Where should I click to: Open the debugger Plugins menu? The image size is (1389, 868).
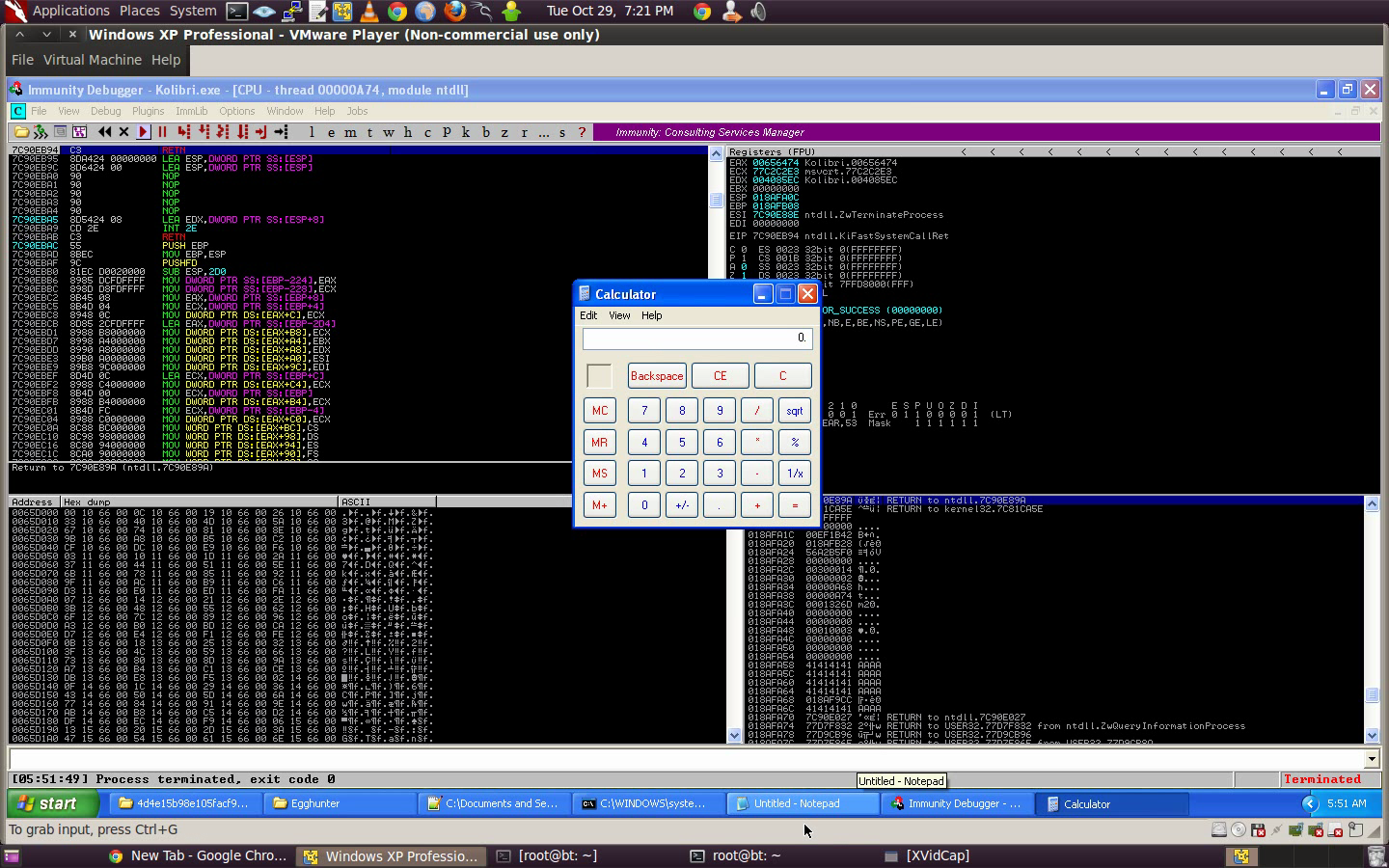coord(148,111)
